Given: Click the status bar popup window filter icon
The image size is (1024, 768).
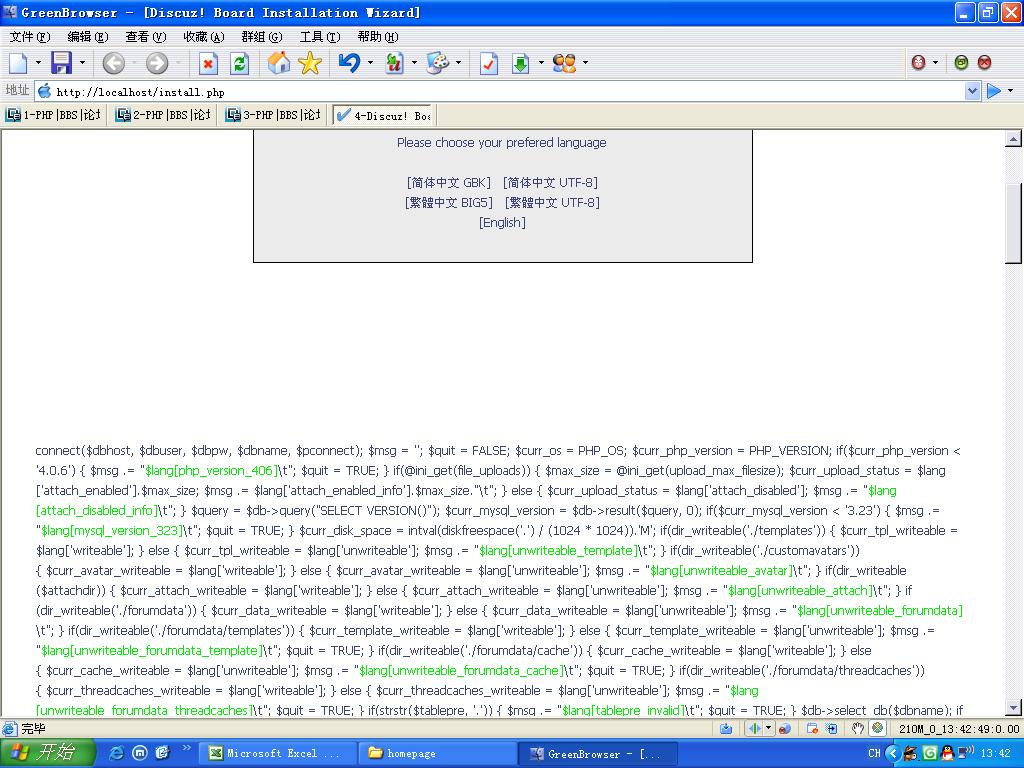Looking at the screenshot, I should 812,728.
